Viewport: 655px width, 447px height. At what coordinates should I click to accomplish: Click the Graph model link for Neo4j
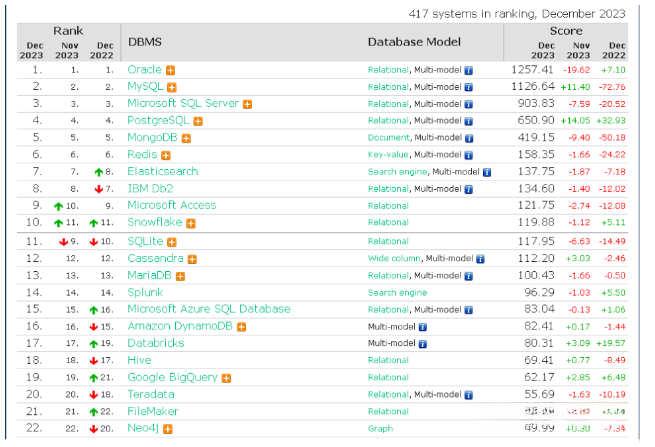[x=381, y=429]
